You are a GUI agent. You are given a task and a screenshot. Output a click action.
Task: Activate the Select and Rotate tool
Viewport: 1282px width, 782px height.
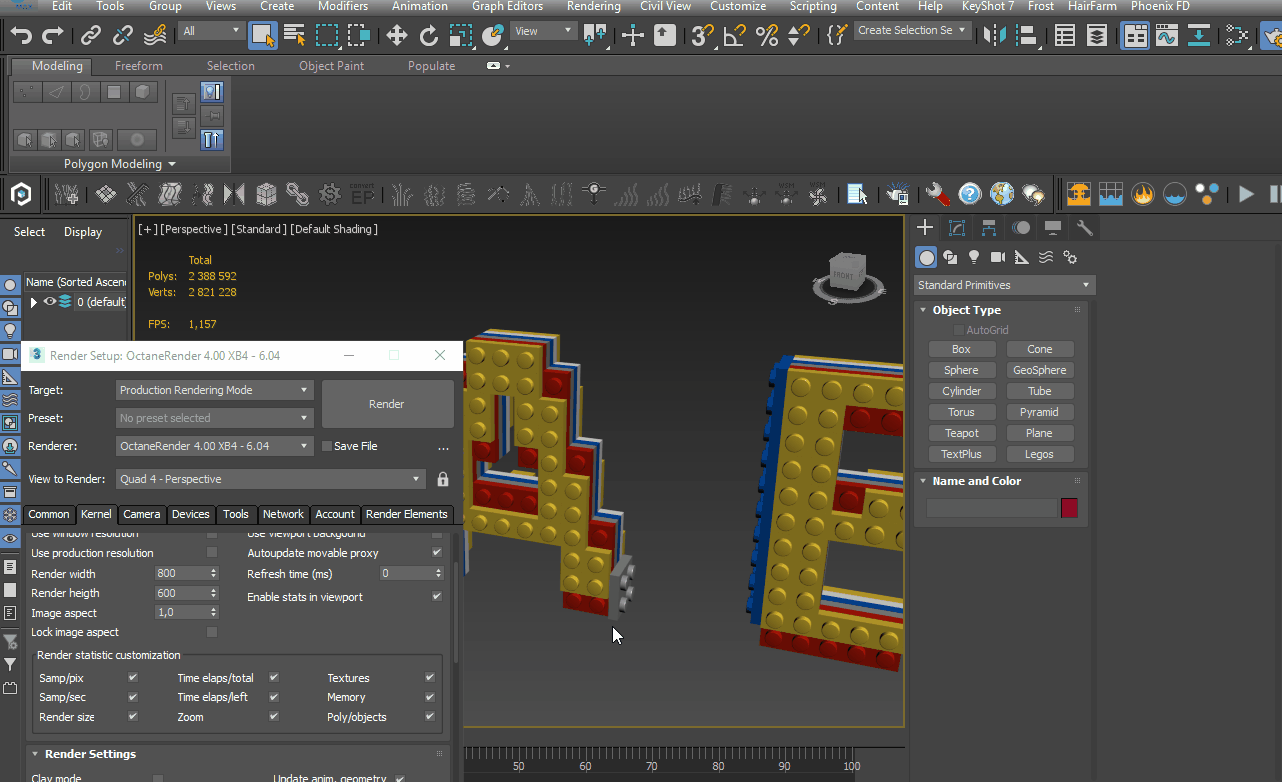[429, 36]
